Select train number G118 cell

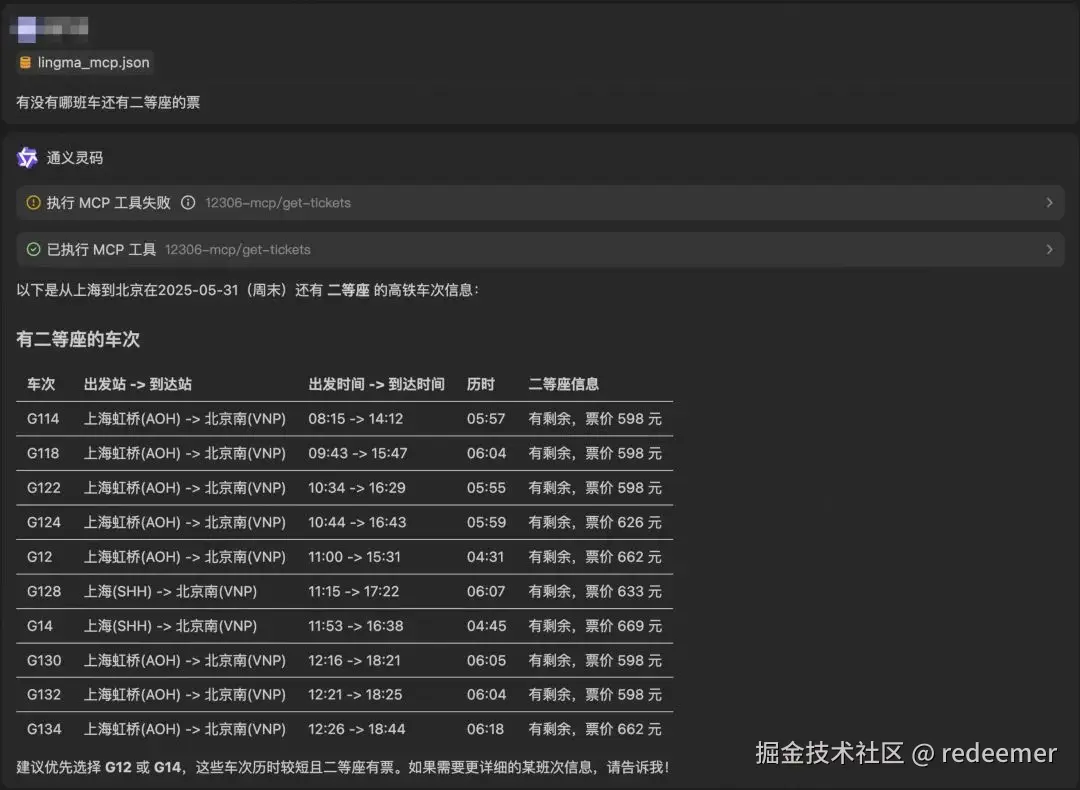pyautogui.click(x=43, y=453)
